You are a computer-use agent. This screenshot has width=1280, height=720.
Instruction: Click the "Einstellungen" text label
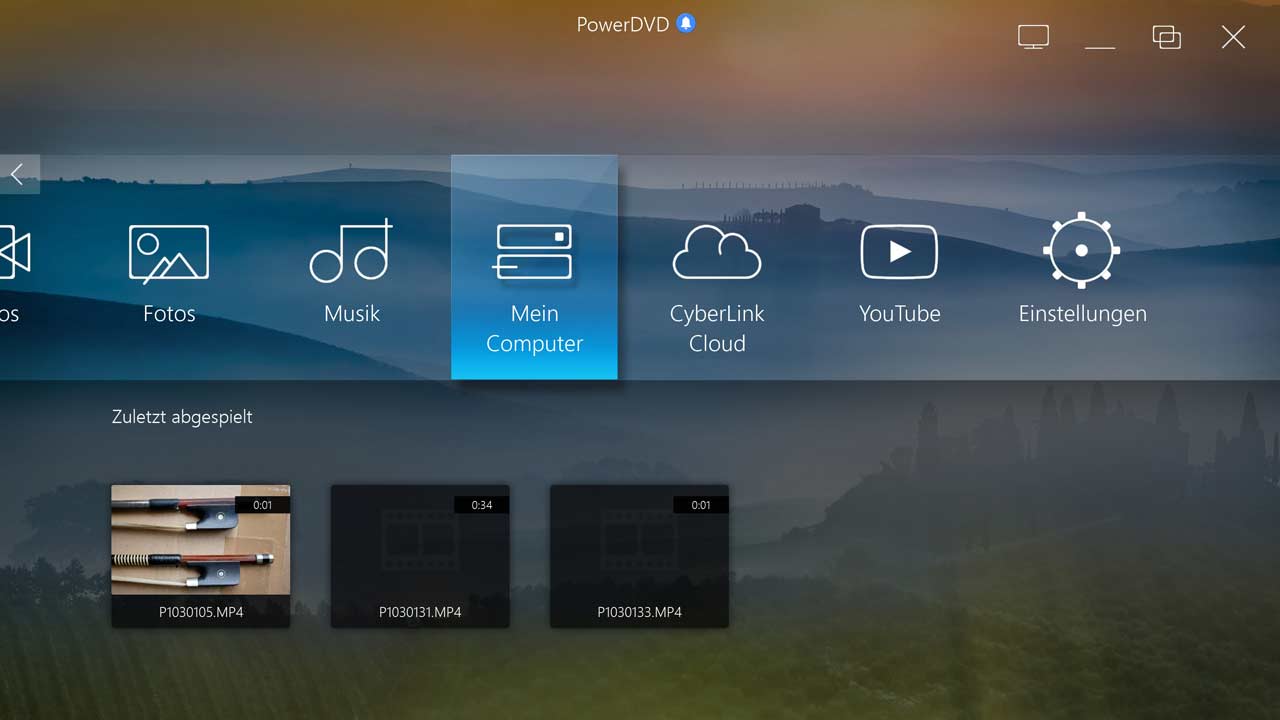pyautogui.click(x=1082, y=313)
